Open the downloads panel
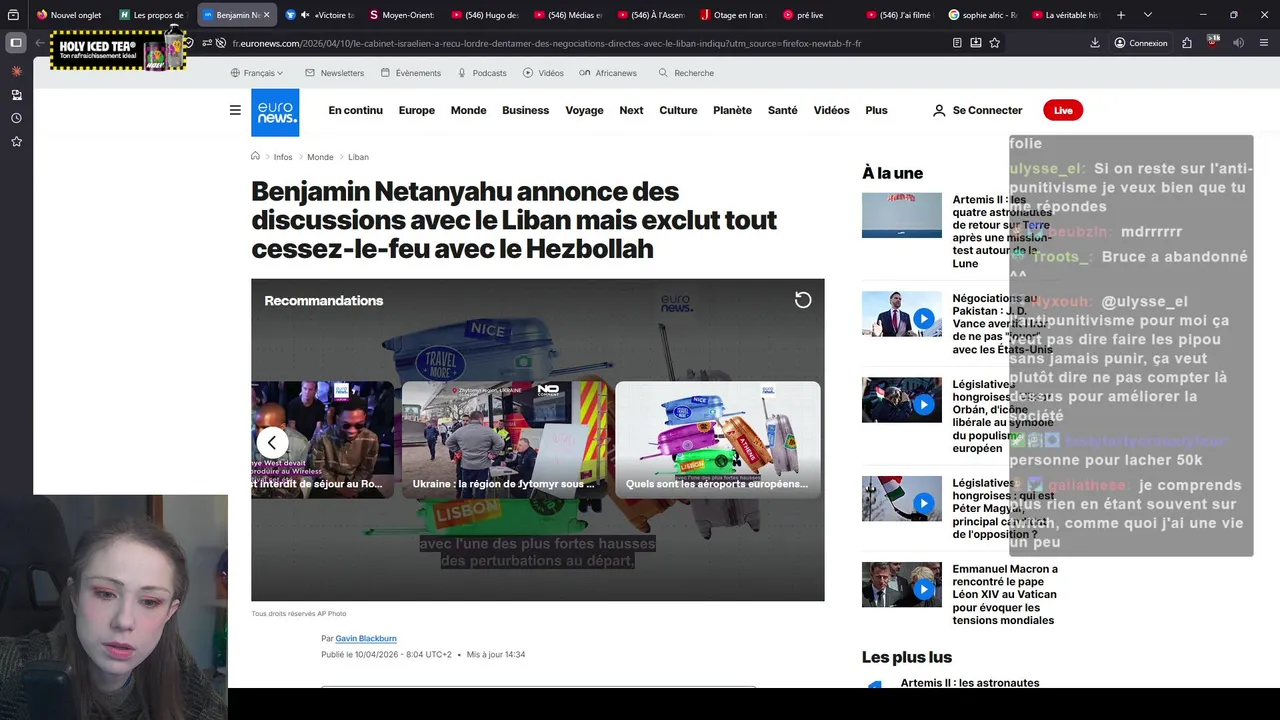The image size is (1280, 720). [1095, 43]
